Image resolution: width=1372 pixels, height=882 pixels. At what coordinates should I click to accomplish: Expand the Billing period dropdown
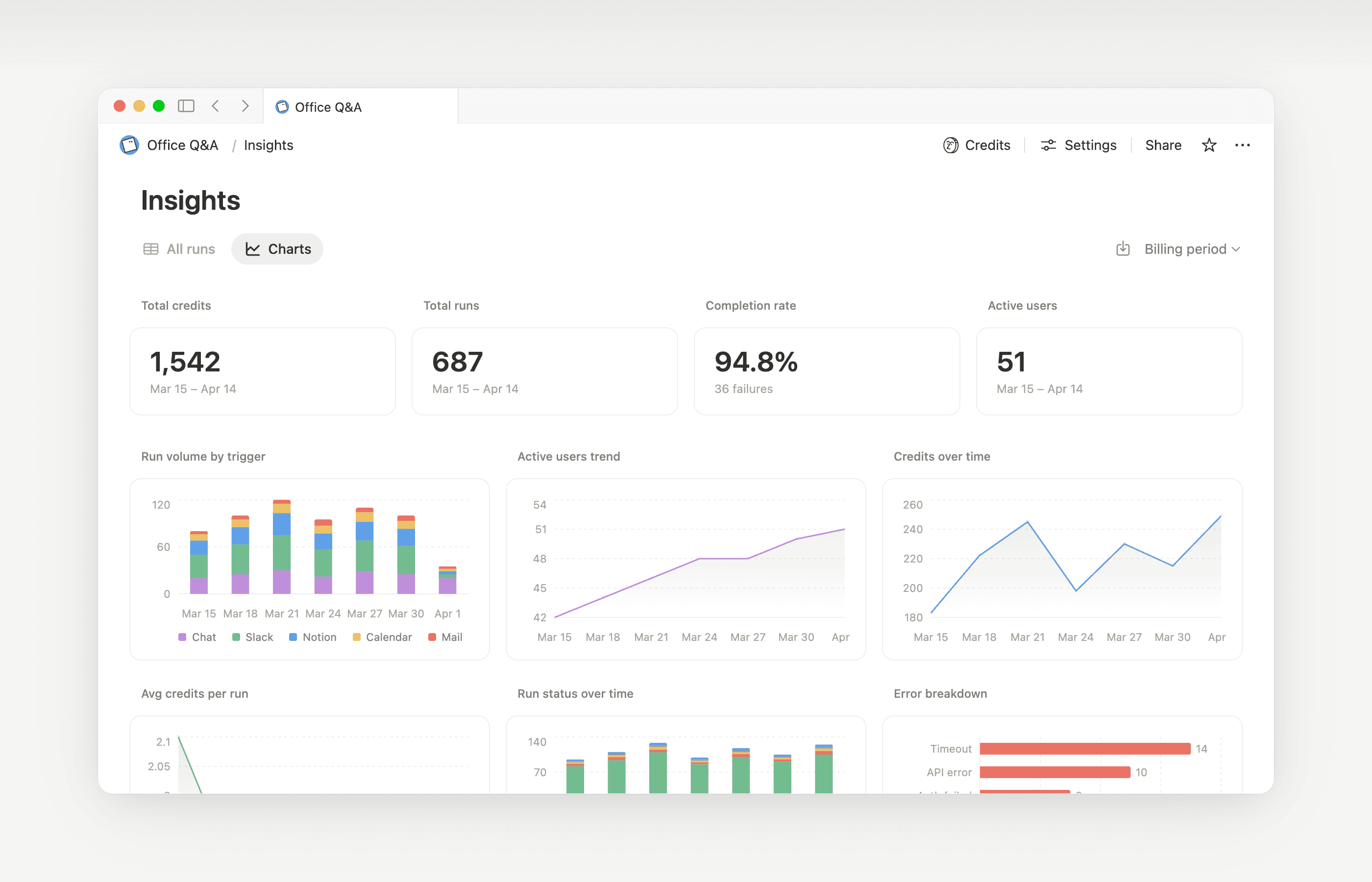[1192, 249]
